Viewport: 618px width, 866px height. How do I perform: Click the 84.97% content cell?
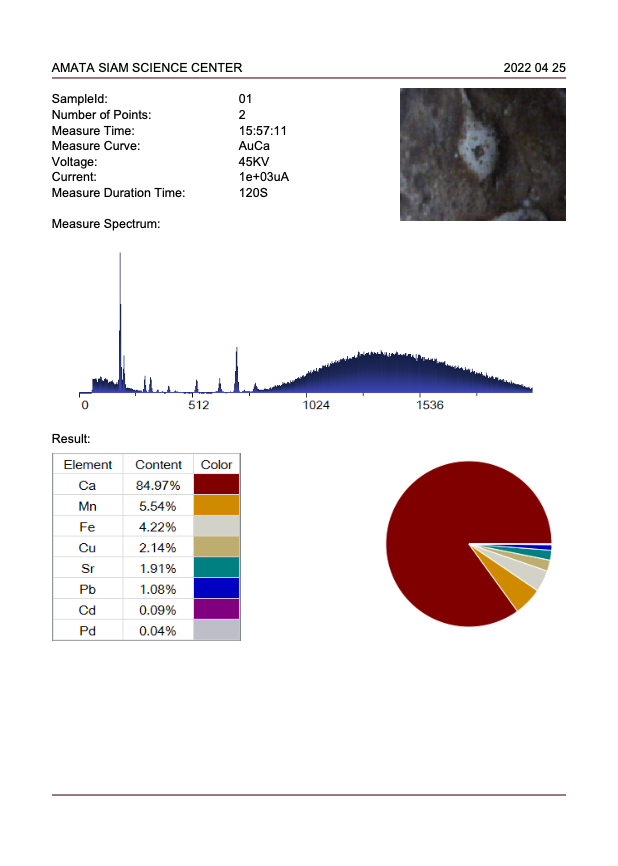[158, 485]
